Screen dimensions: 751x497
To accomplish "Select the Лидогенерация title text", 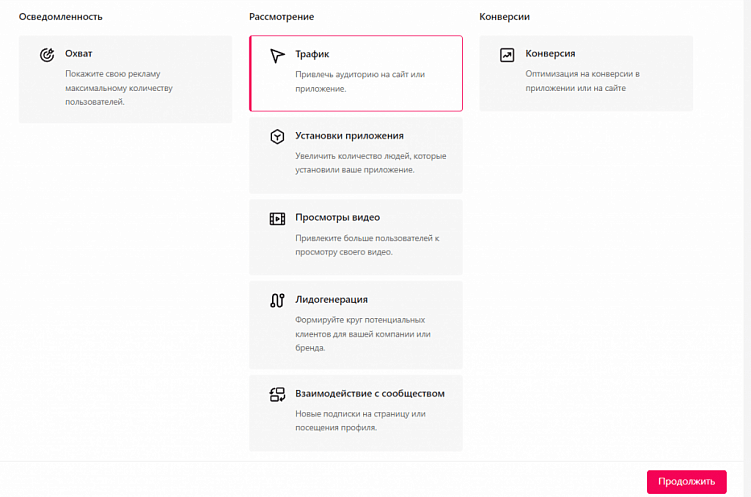I will [x=331, y=299].
